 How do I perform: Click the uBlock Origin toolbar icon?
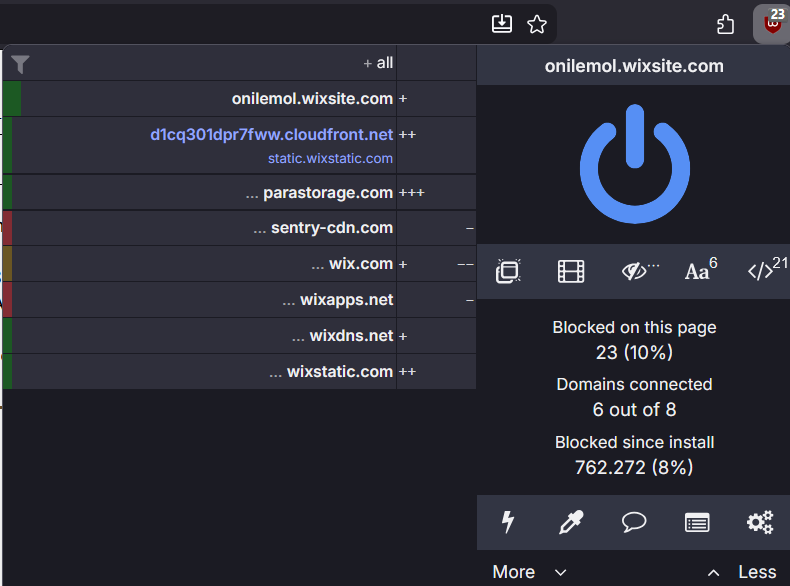pyautogui.click(x=772, y=23)
